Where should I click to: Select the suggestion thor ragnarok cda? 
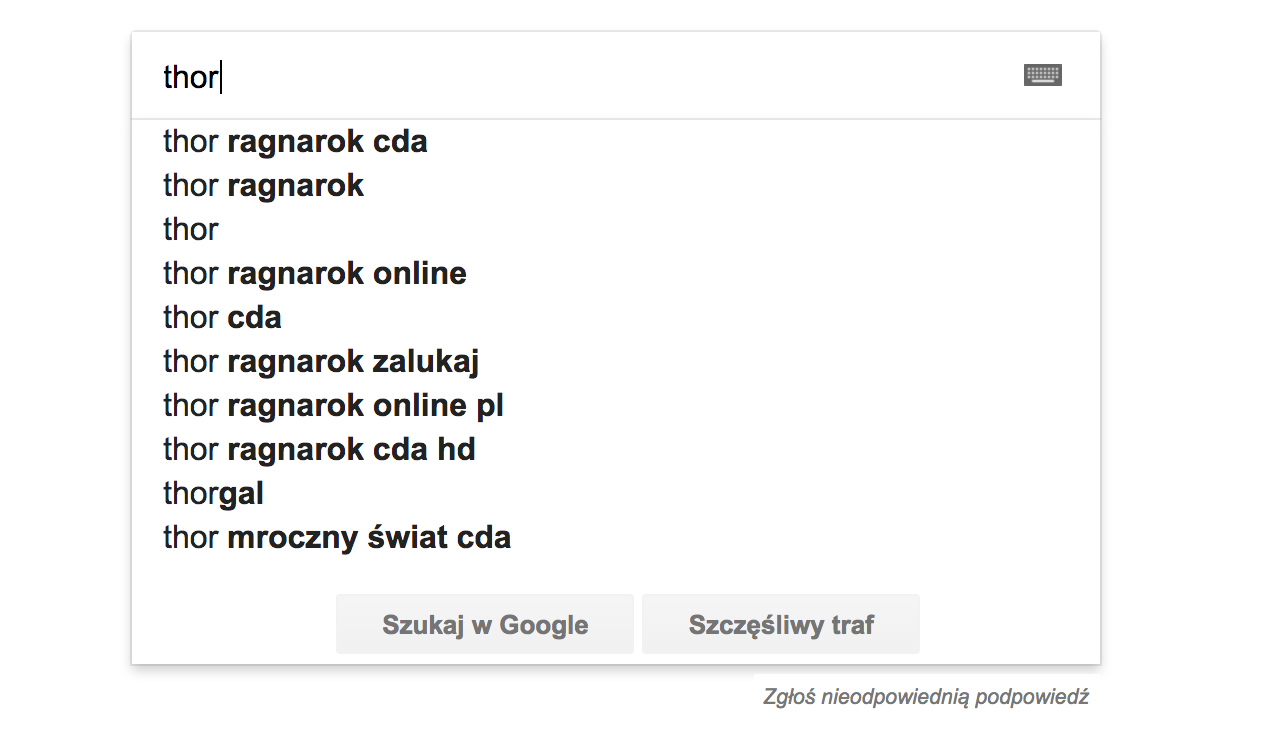(x=294, y=141)
